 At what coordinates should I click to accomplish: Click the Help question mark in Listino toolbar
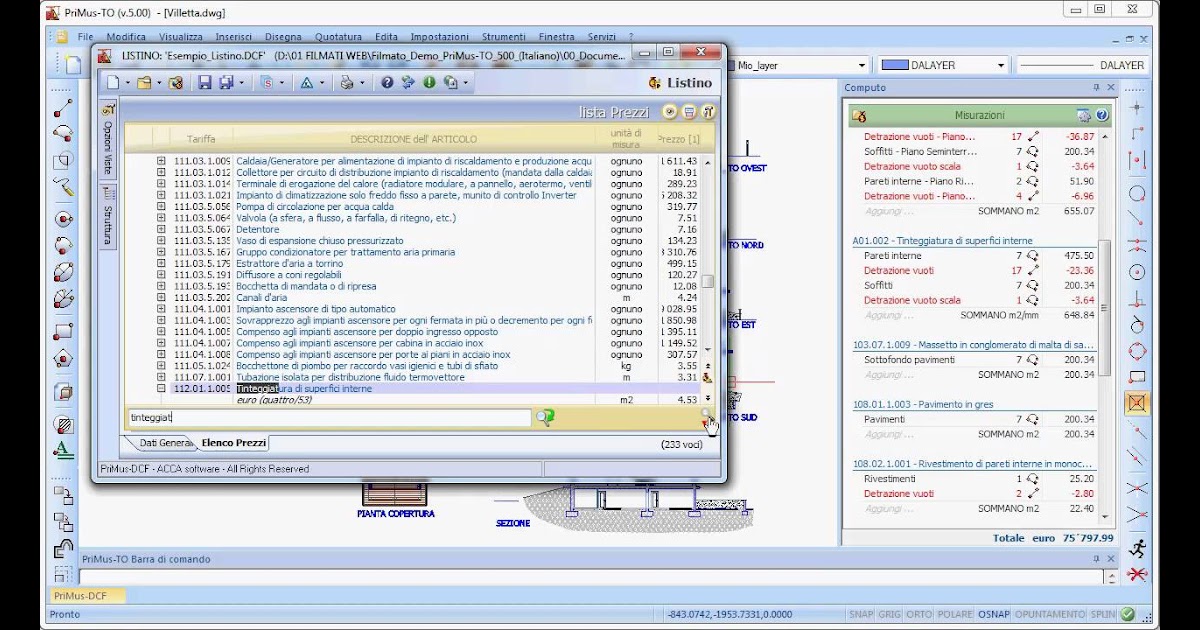click(387, 83)
